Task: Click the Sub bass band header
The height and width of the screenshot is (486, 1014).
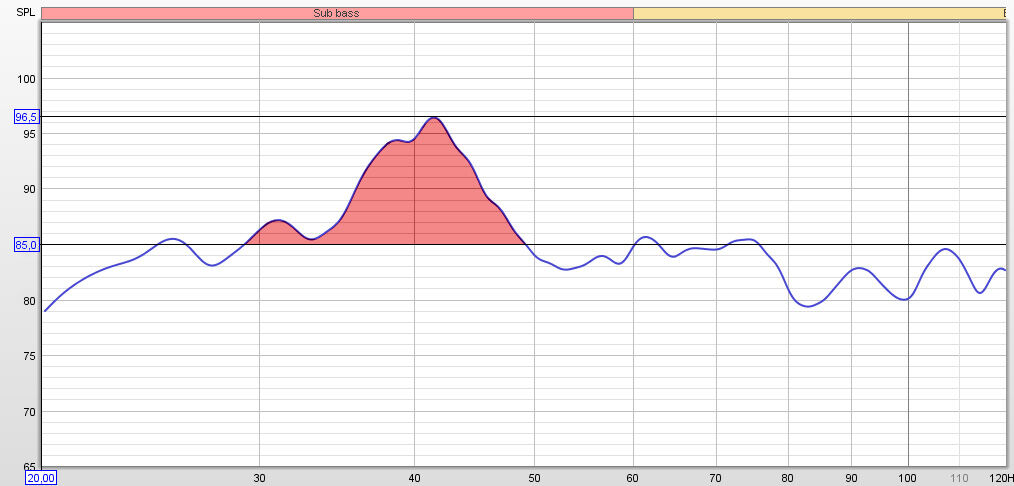Action: click(x=337, y=13)
